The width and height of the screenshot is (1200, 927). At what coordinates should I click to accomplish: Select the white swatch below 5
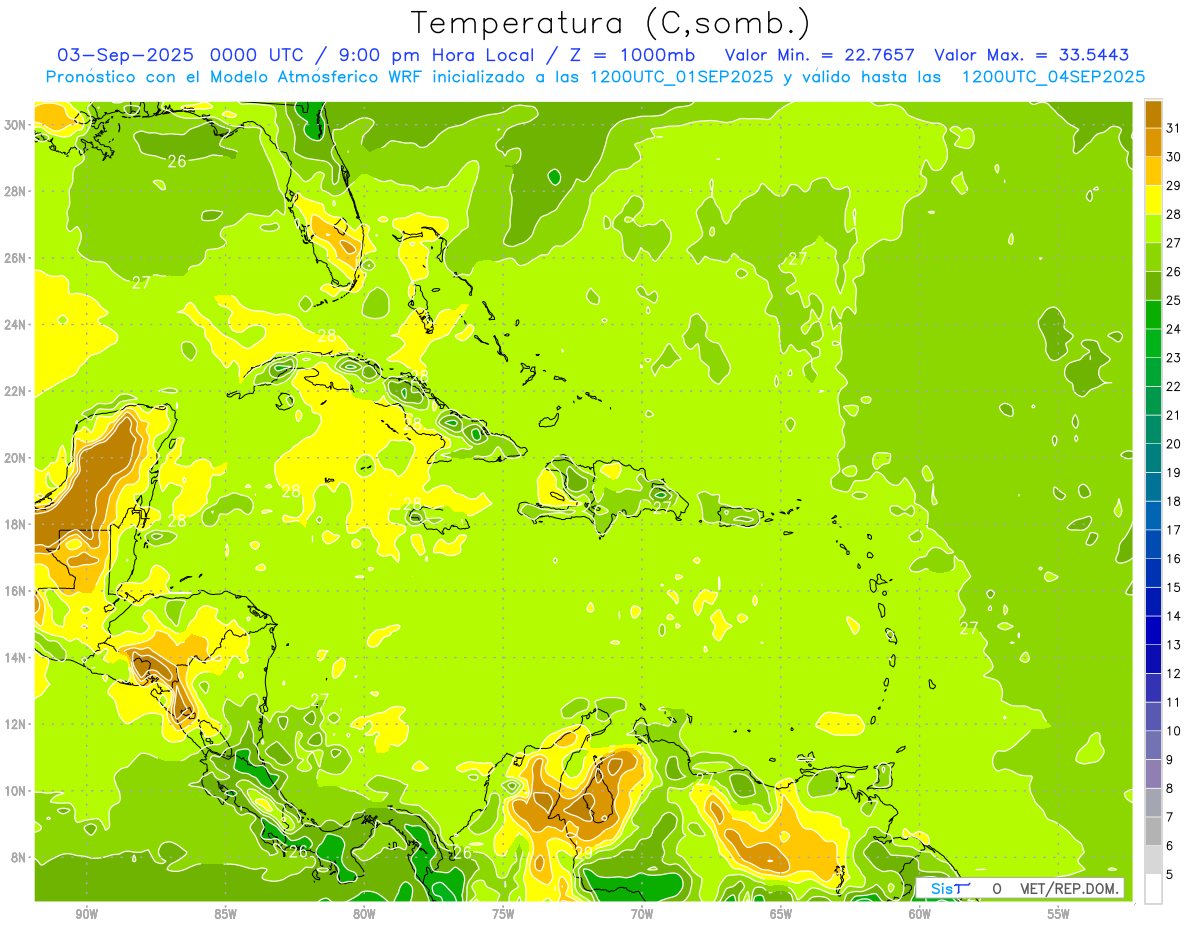click(1153, 889)
